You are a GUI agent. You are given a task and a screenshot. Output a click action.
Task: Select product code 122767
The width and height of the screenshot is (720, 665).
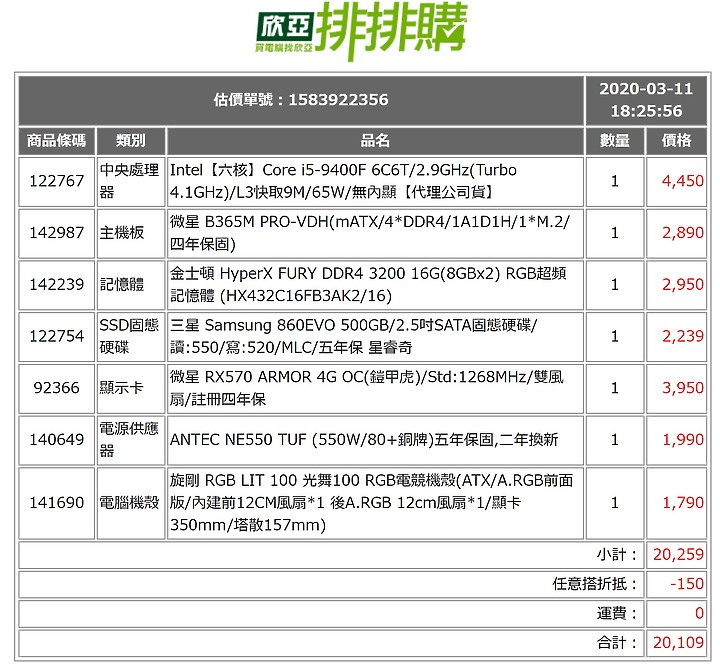(x=56, y=181)
